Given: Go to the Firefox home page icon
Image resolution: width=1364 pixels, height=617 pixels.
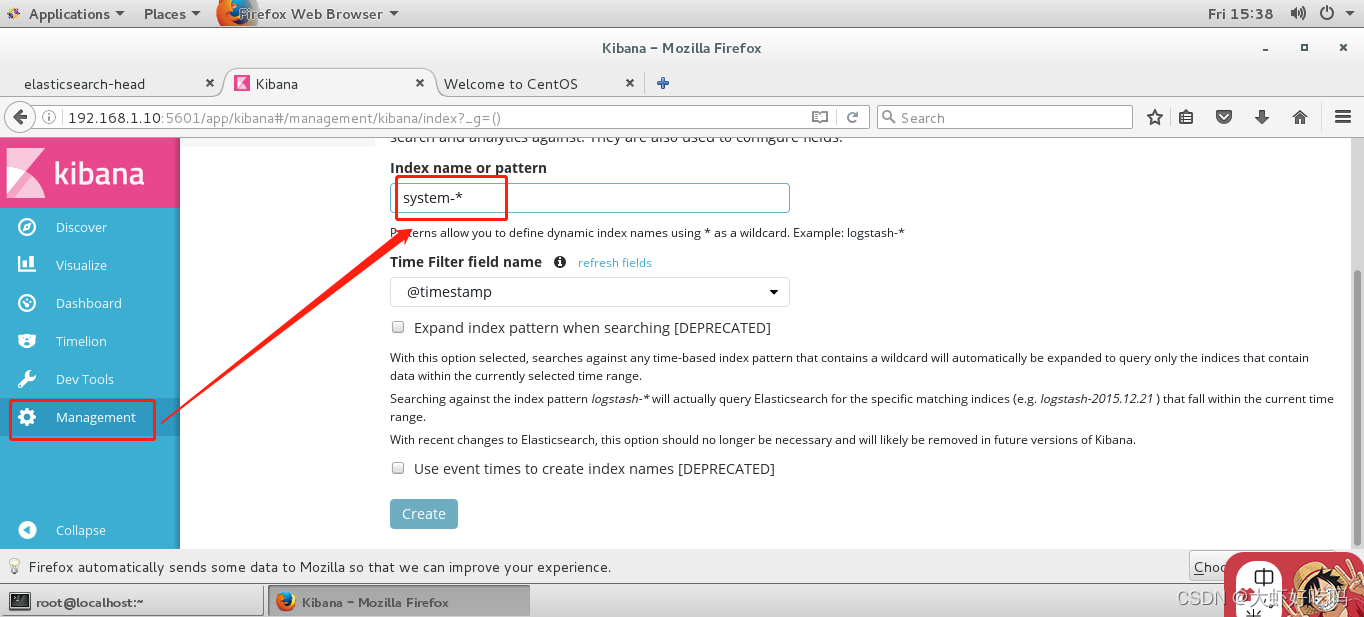Looking at the screenshot, I should coord(1300,117).
